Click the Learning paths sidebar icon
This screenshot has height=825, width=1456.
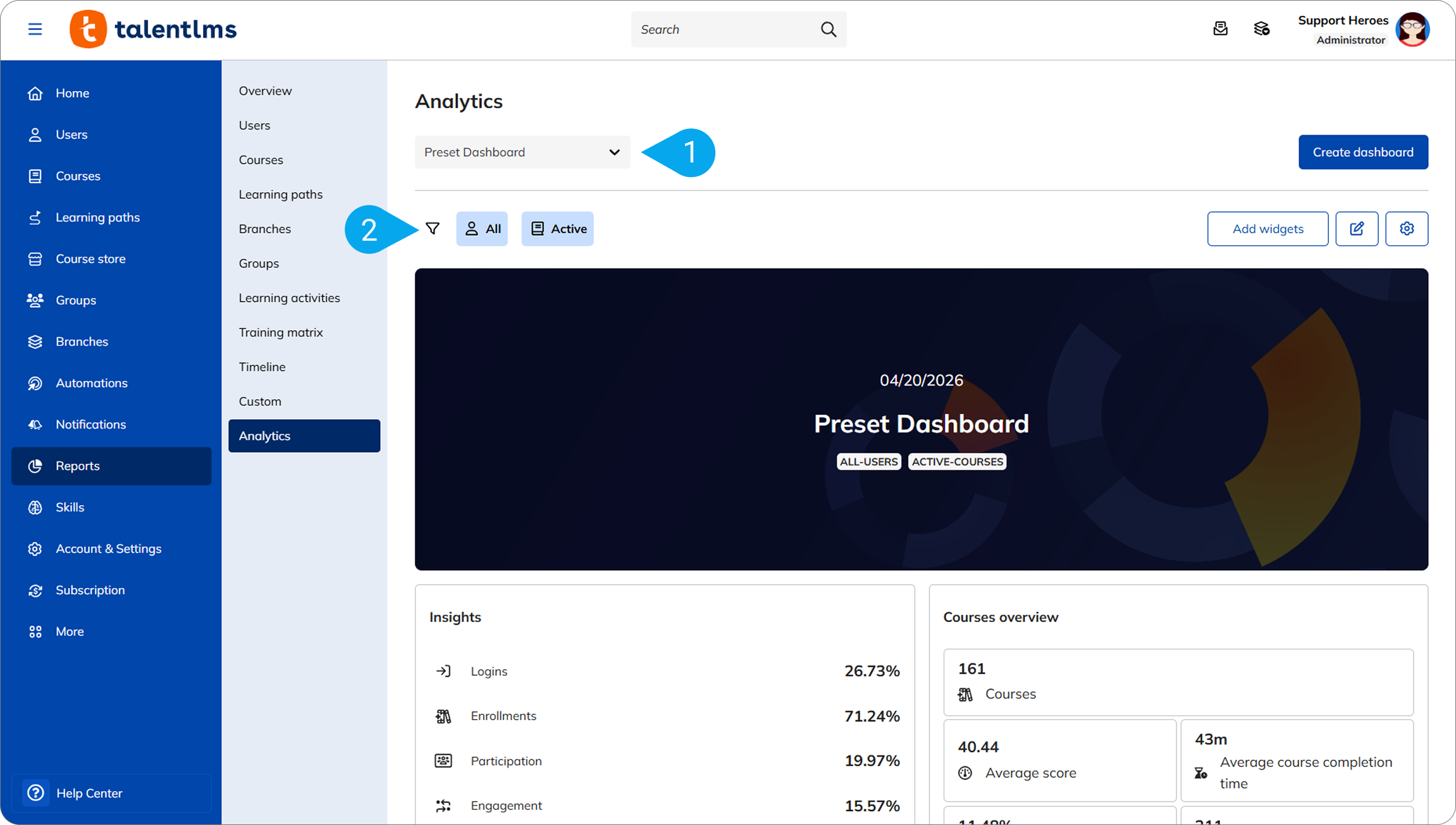tap(35, 217)
